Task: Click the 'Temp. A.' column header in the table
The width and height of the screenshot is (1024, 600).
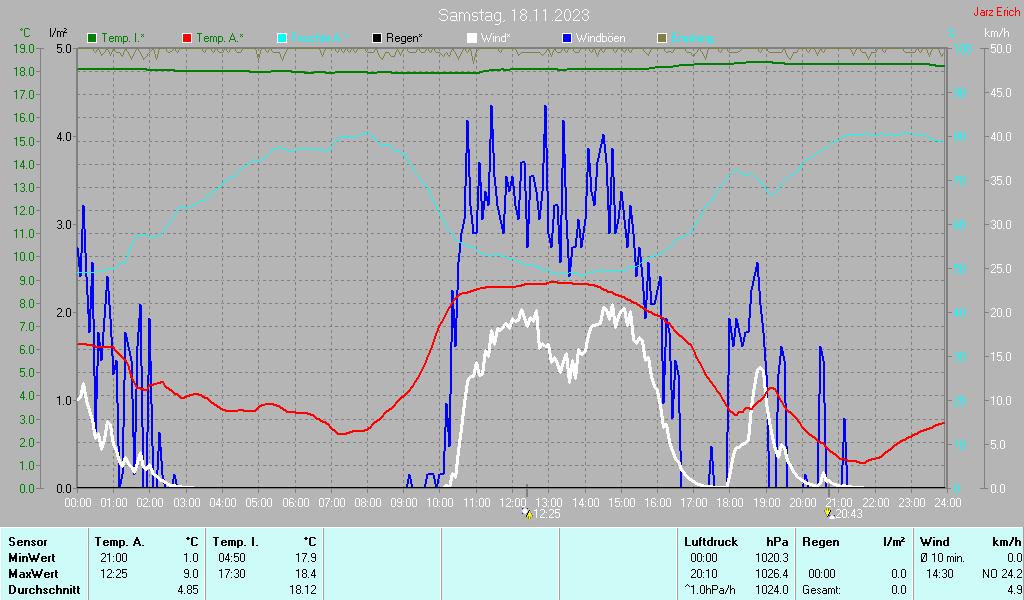Action: 120,542
